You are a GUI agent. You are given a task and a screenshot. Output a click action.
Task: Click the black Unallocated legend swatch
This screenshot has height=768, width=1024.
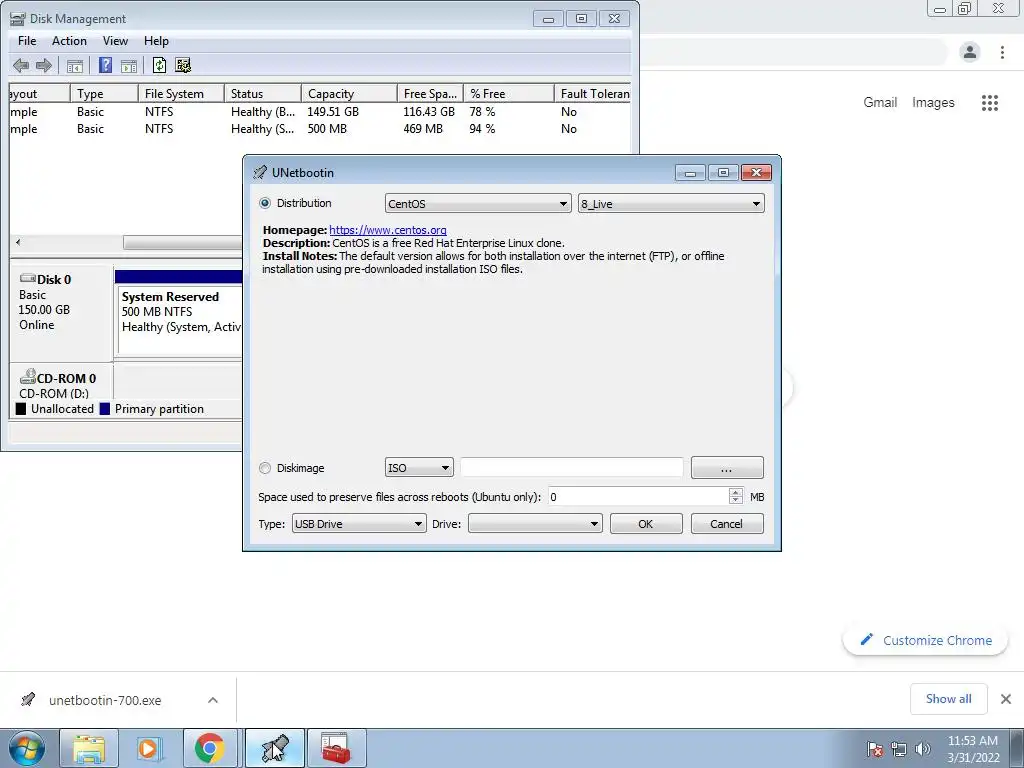[x=21, y=409]
